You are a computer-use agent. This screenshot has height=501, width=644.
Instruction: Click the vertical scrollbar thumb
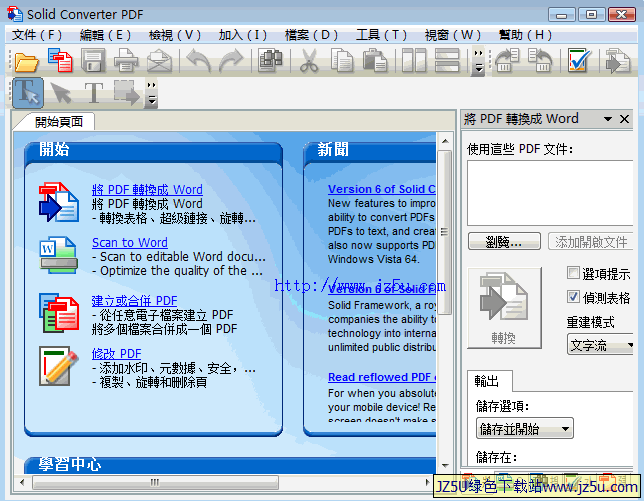[x=445, y=232]
